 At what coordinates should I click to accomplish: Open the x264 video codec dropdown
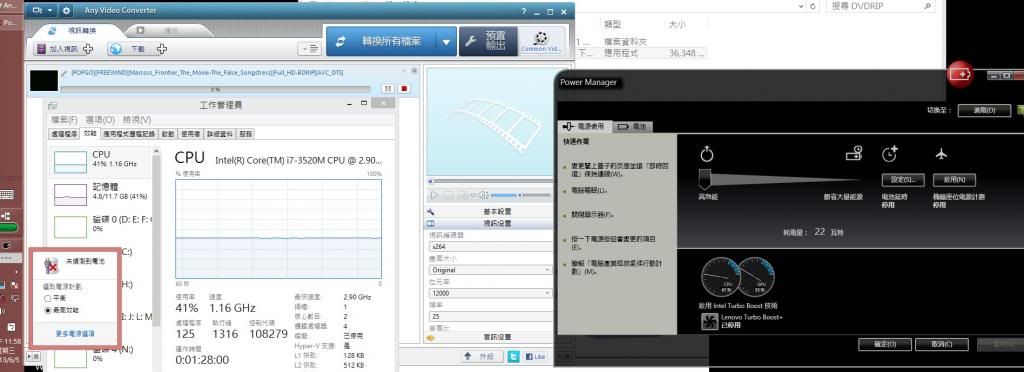coord(490,247)
